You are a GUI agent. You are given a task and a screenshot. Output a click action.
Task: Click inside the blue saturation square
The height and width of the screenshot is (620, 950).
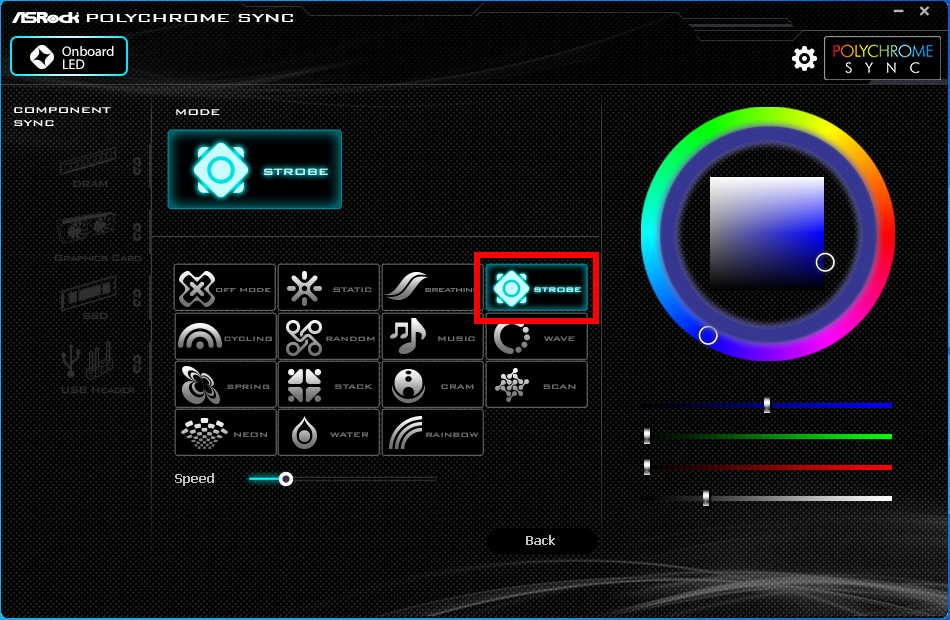(x=766, y=233)
